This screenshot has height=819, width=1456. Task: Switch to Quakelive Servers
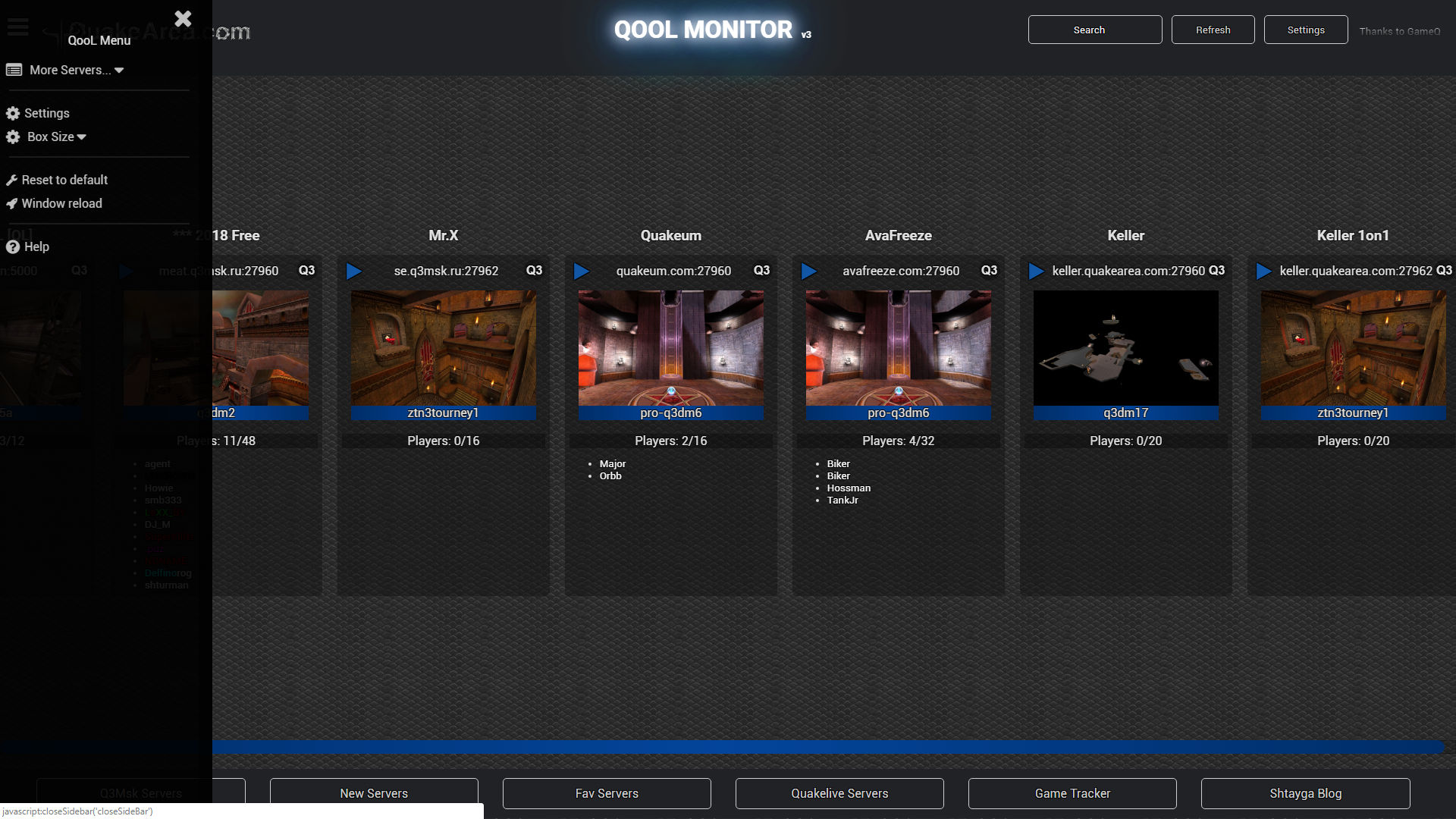coord(839,793)
